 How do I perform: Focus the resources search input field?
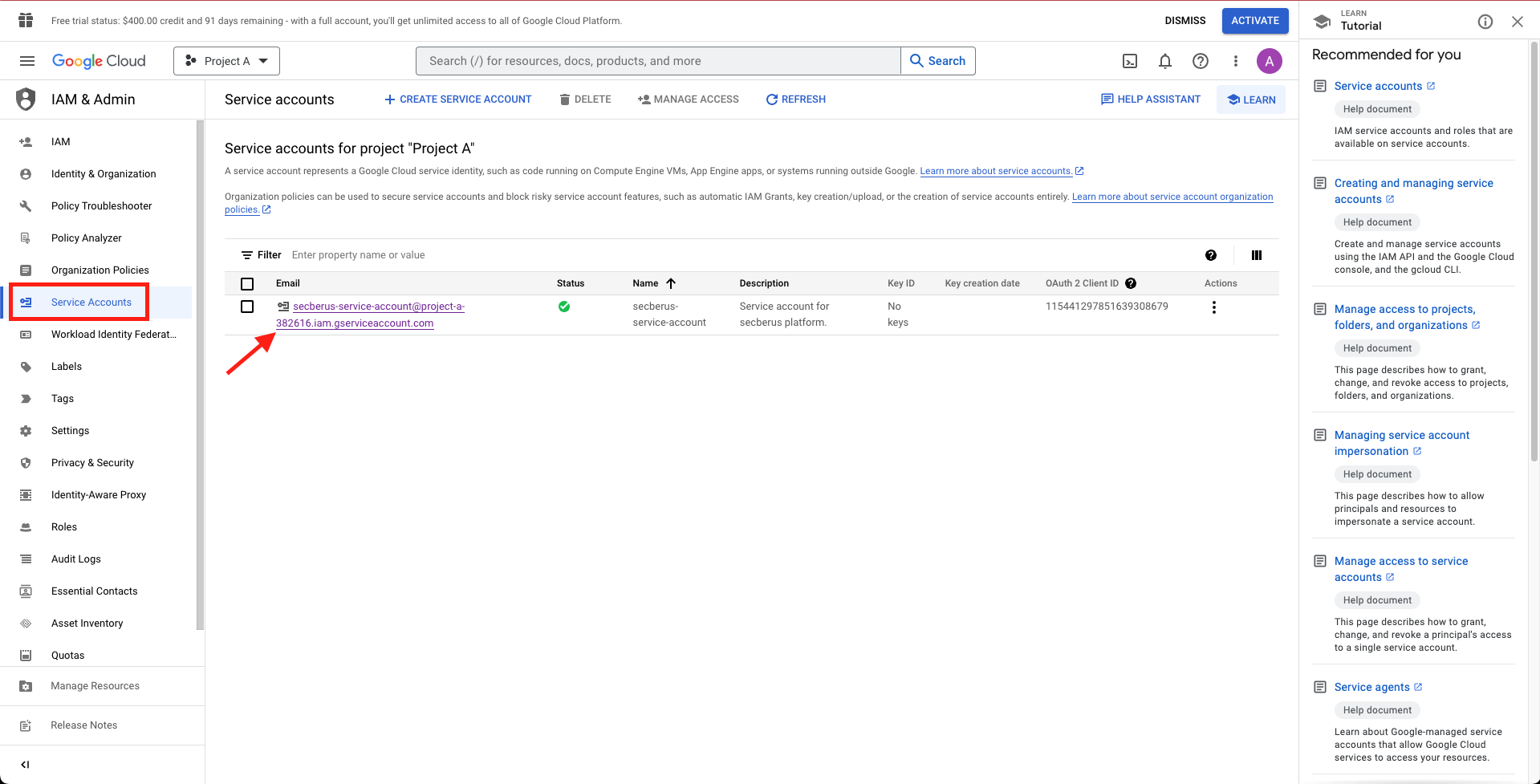pyautogui.click(x=658, y=61)
